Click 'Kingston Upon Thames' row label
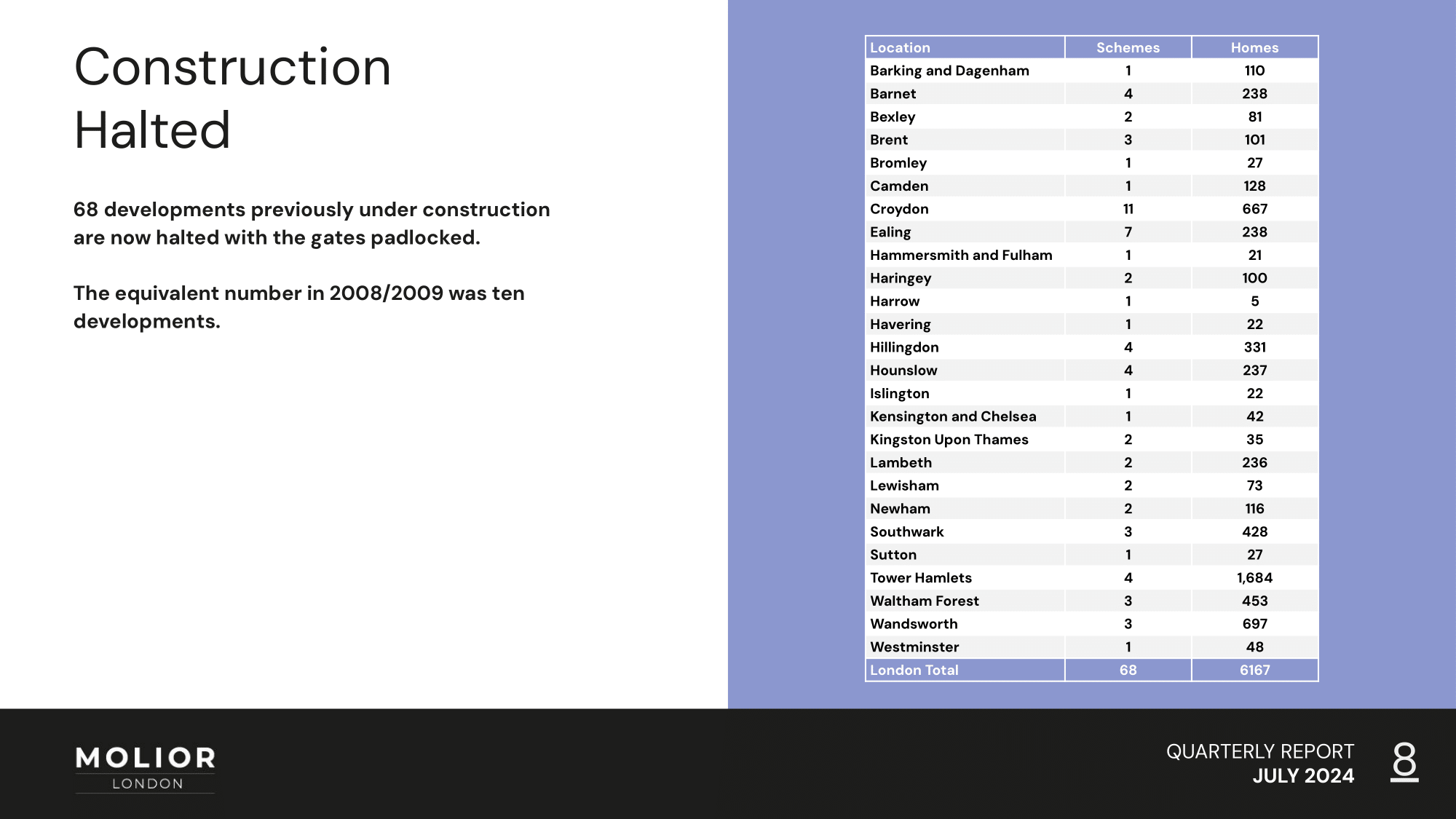 (x=949, y=440)
